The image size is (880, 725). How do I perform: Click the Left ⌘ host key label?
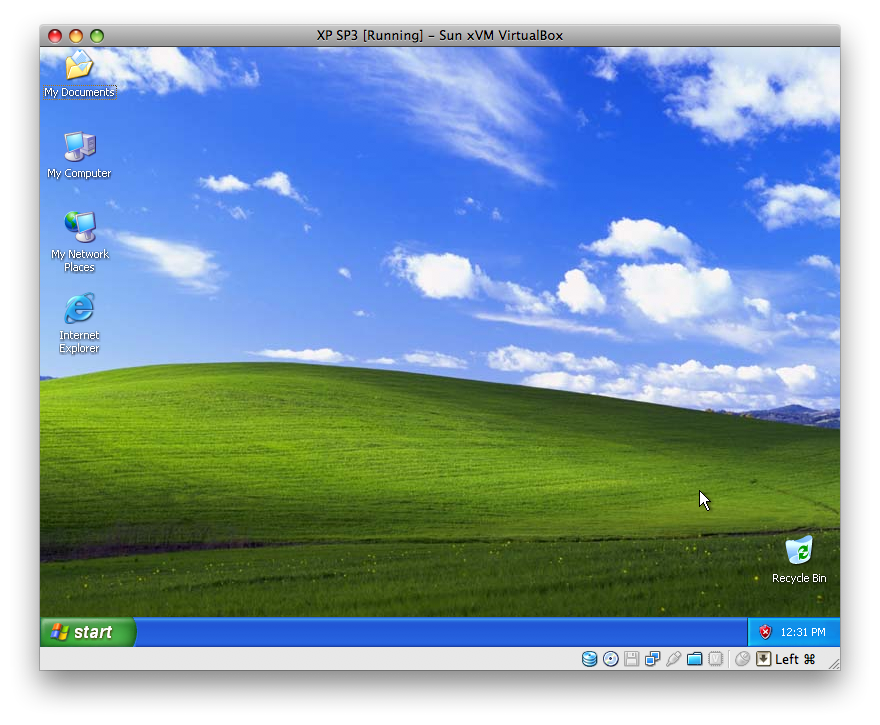click(x=795, y=659)
